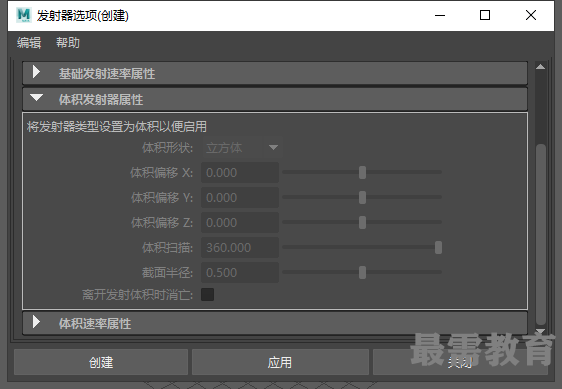This screenshot has height=389, width=562.
Task: Click the 体积偏移 Y value field
Action: 240,198
